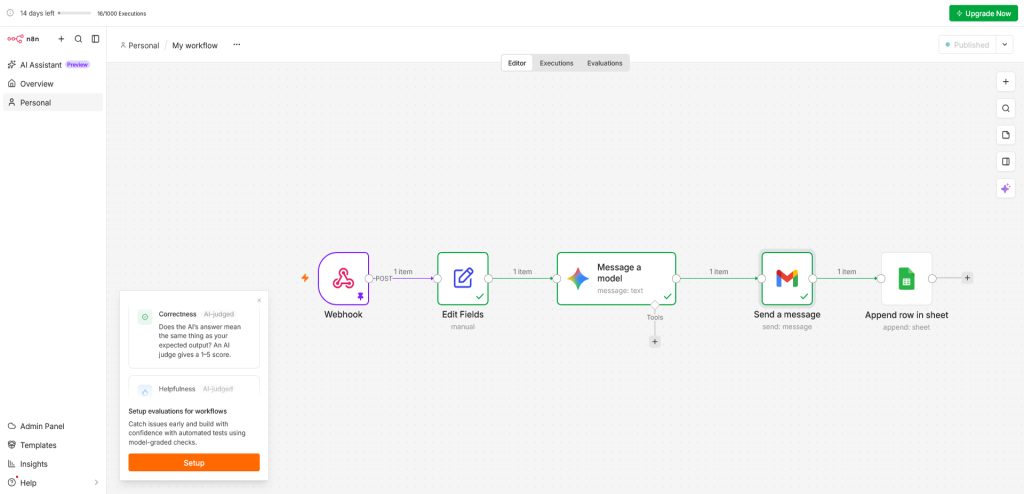Switch to the Editor tab
Viewport: 1024px width, 494px height.
[517, 63]
